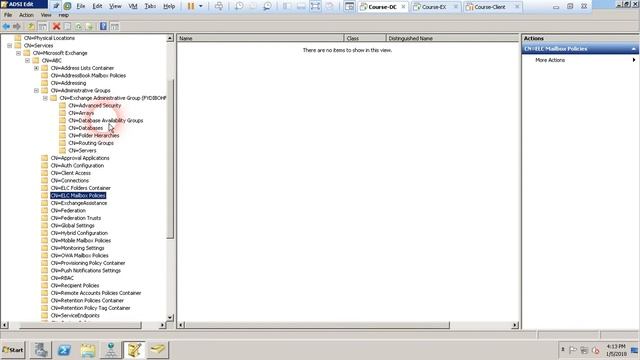The image size is (640, 360).
Task: Open the VMware Tabs menu
Action: click(x=150, y=6)
